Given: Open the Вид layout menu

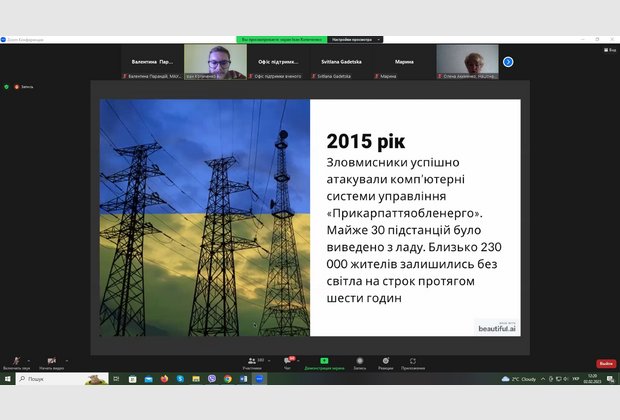Looking at the screenshot, I should (x=608, y=49).
